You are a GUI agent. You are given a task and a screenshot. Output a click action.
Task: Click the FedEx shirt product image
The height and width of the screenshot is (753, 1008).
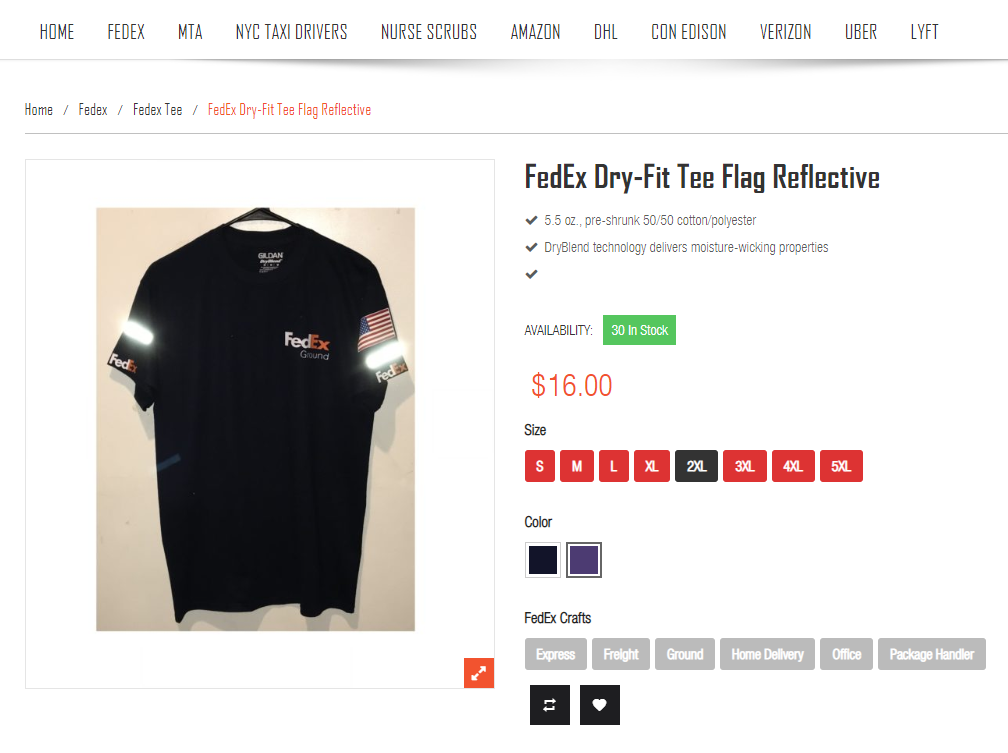coord(255,419)
